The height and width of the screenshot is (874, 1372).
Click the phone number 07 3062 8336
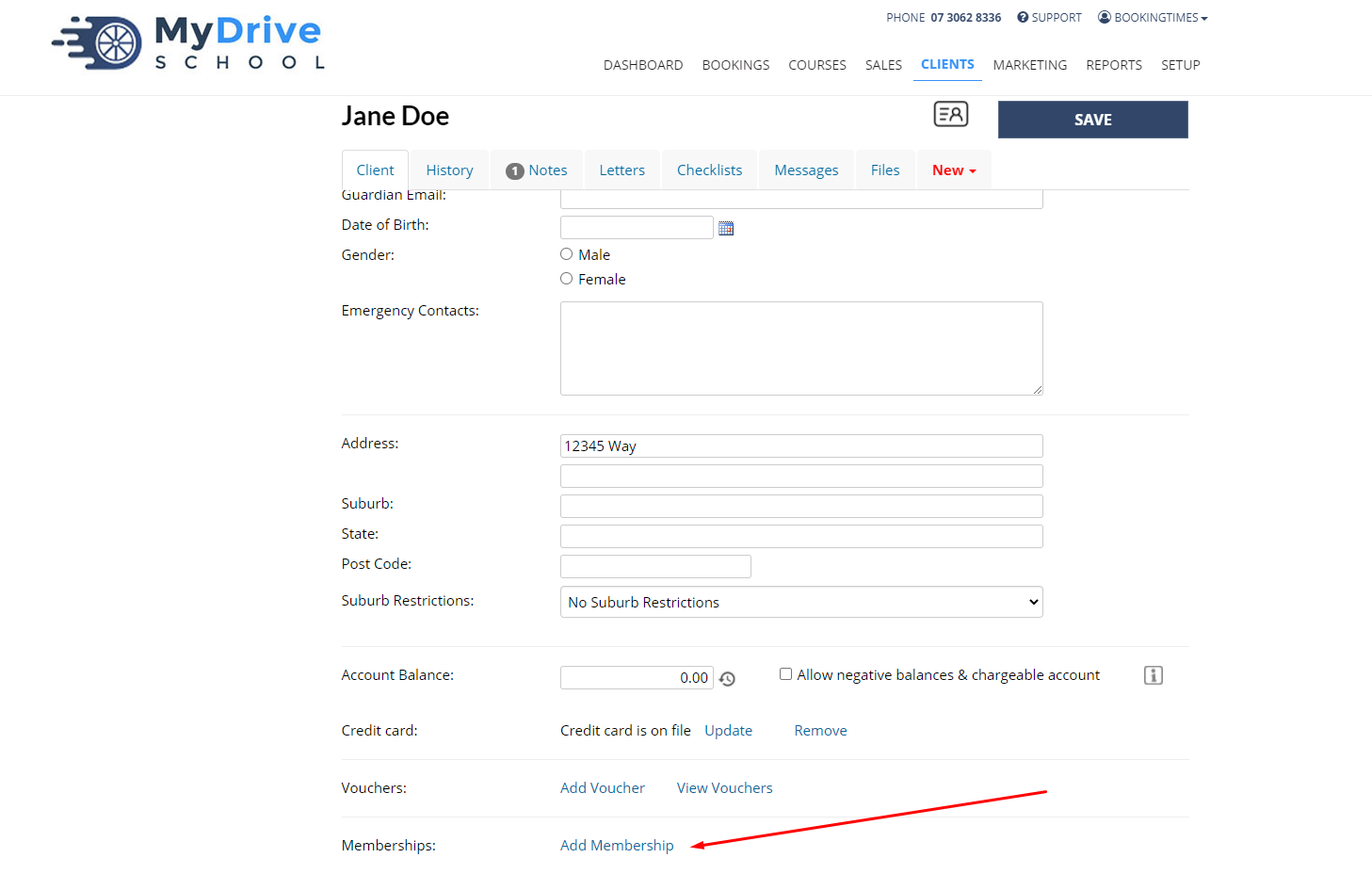tap(965, 18)
